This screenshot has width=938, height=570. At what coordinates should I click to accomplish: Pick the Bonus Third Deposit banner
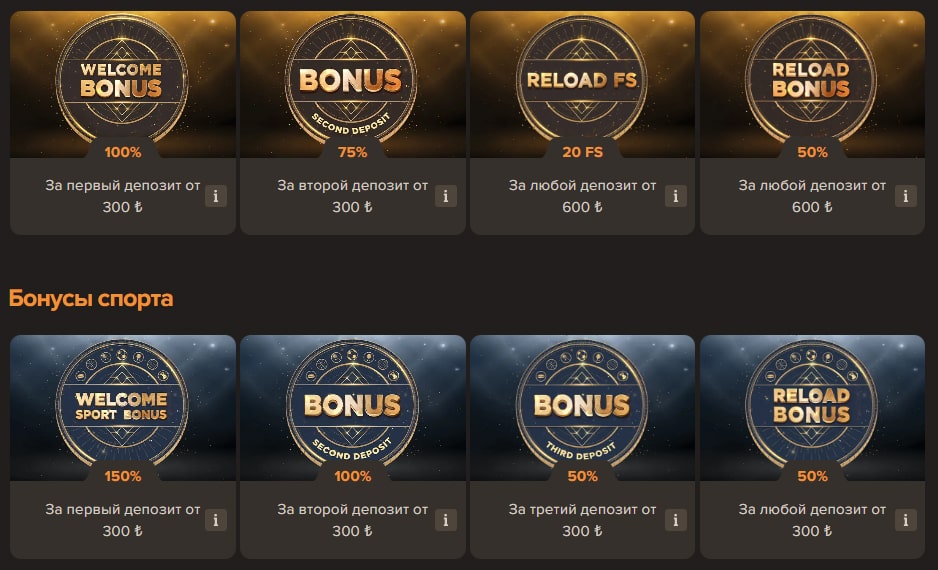(583, 408)
